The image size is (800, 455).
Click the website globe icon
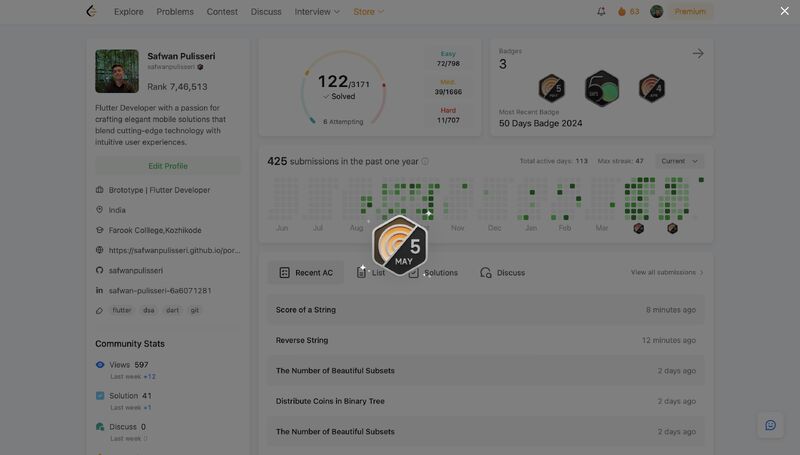99,250
